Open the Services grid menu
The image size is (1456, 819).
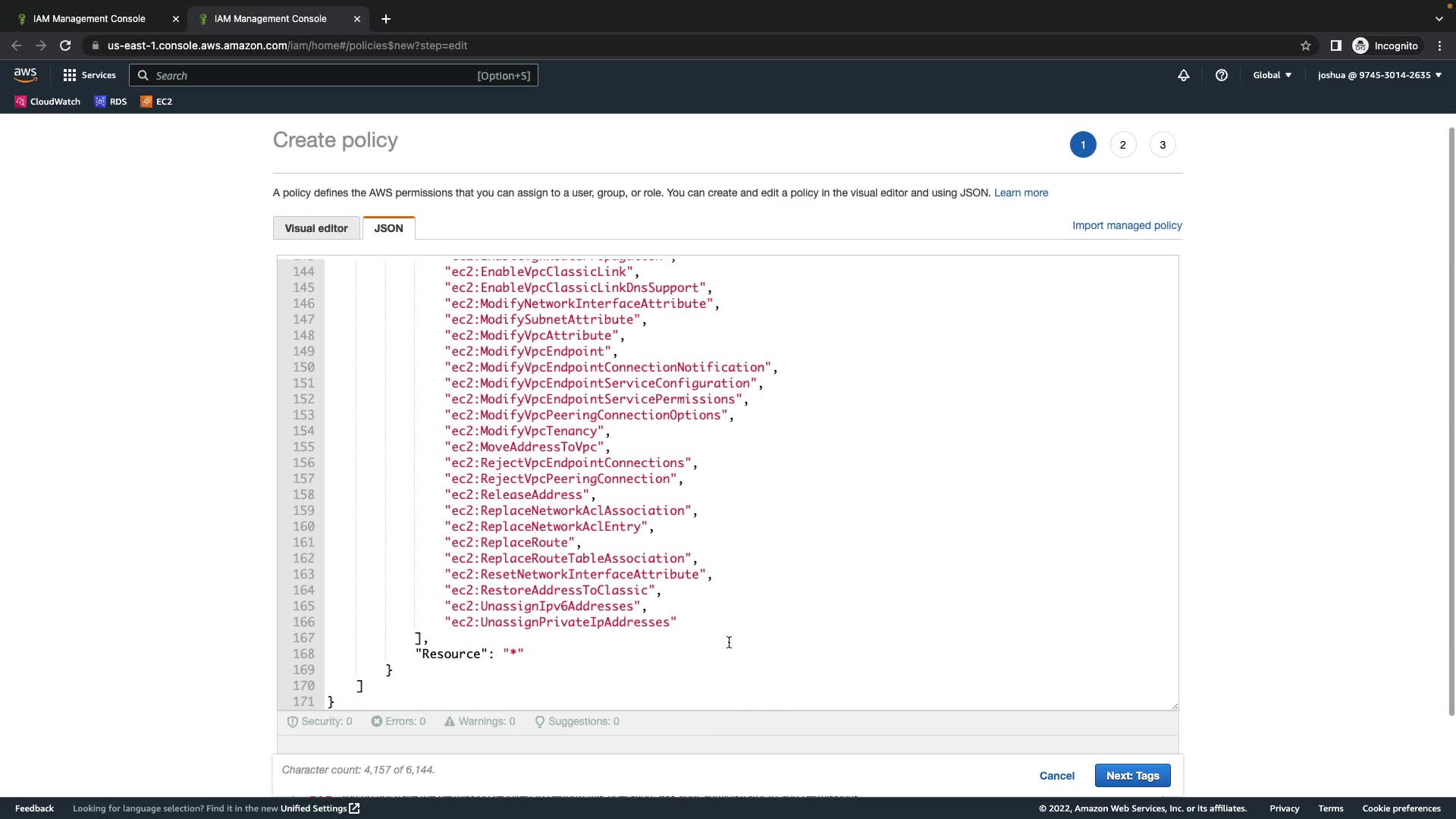click(89, 75)
